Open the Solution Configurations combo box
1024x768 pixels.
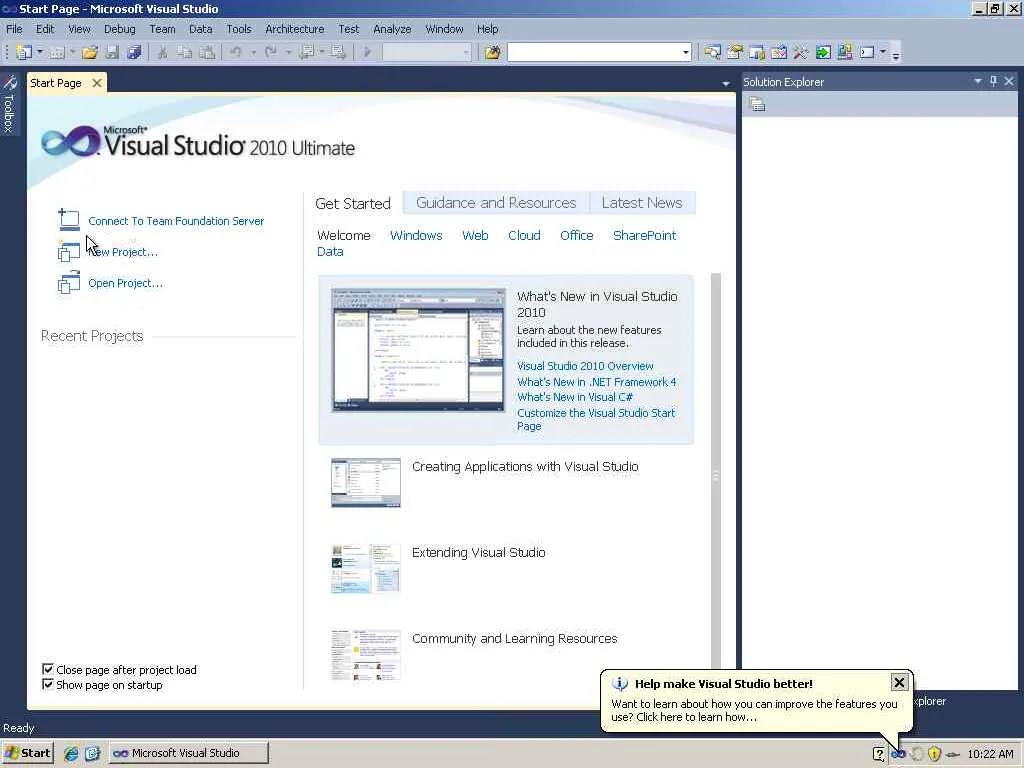tap(426, 52)
